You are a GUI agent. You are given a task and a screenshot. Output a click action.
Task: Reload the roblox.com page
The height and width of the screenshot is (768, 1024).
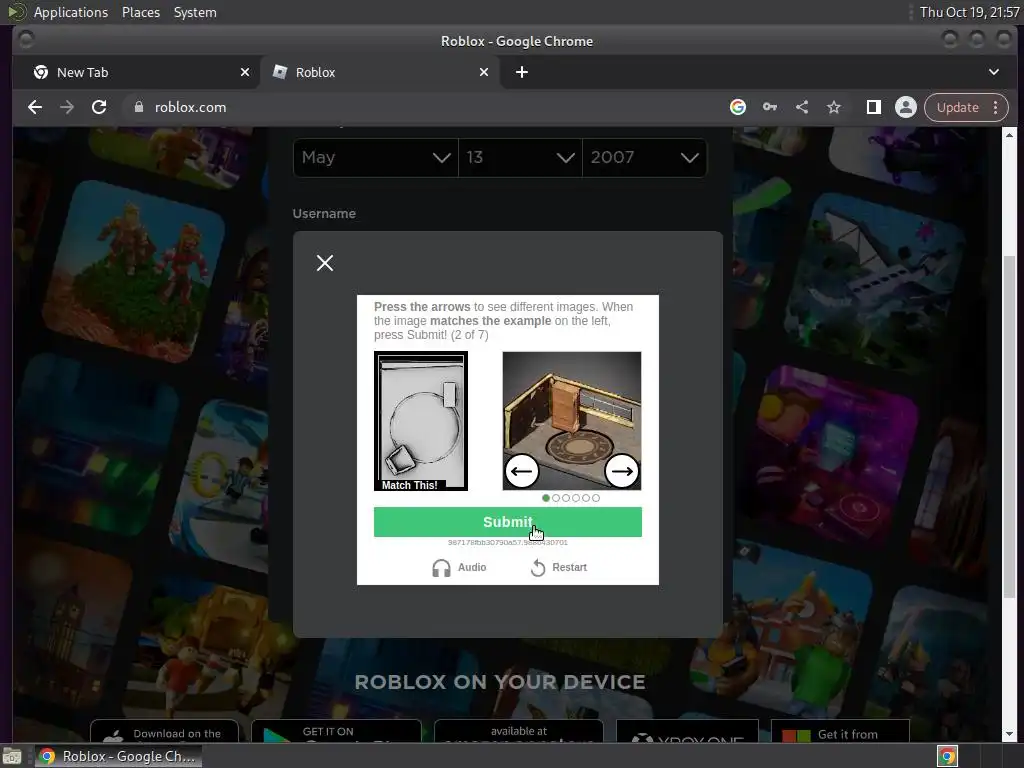(x=99, y=107)
